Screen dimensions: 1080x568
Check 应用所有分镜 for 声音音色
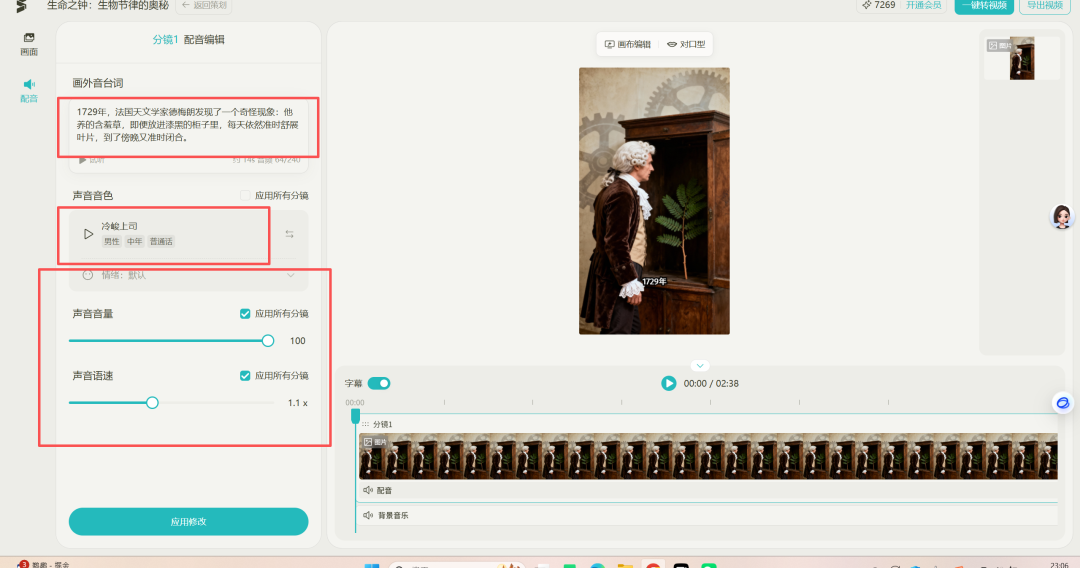click(x=246, y=195)
